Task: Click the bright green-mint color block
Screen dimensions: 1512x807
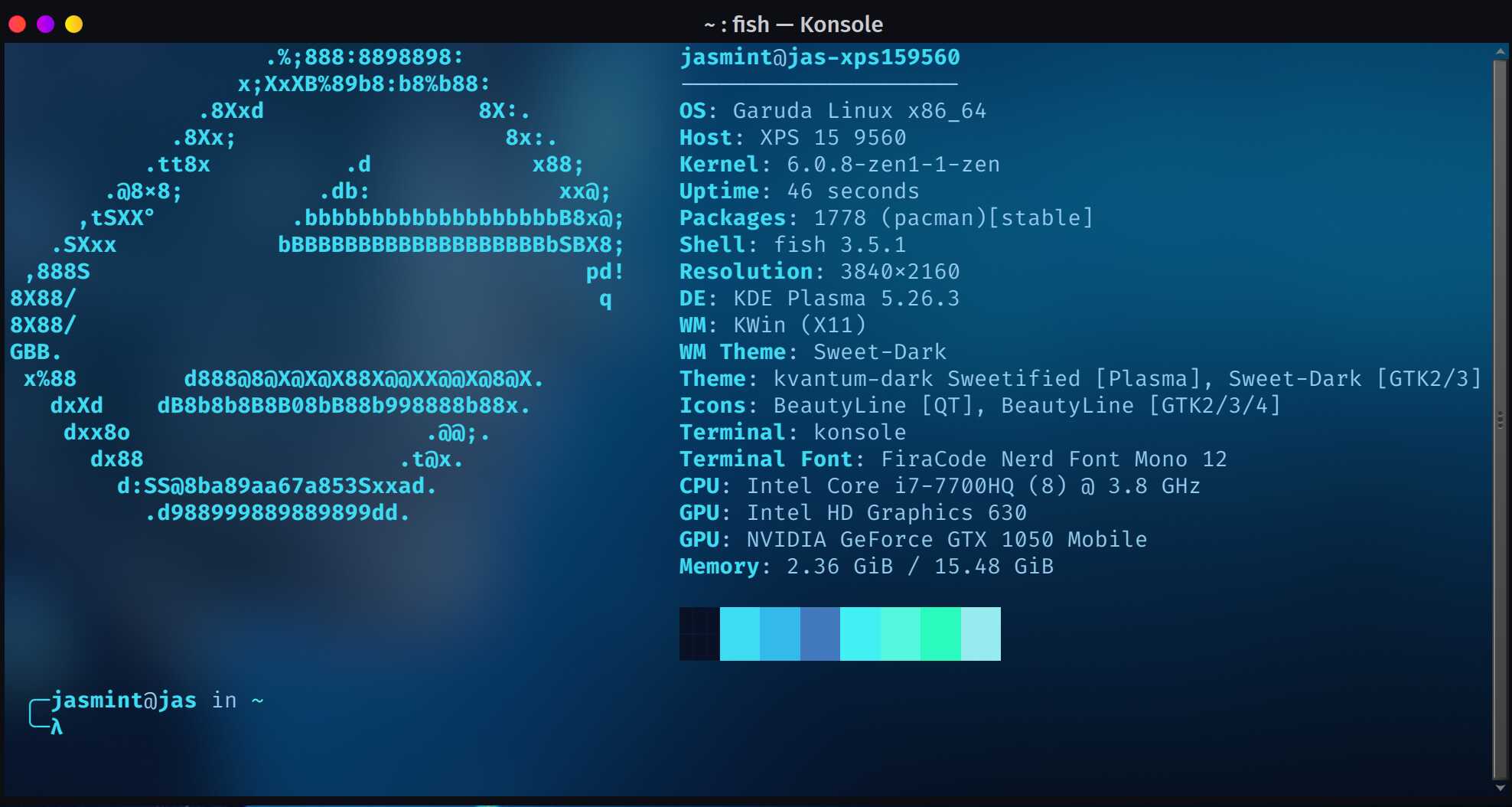Action: coord(940,634)
